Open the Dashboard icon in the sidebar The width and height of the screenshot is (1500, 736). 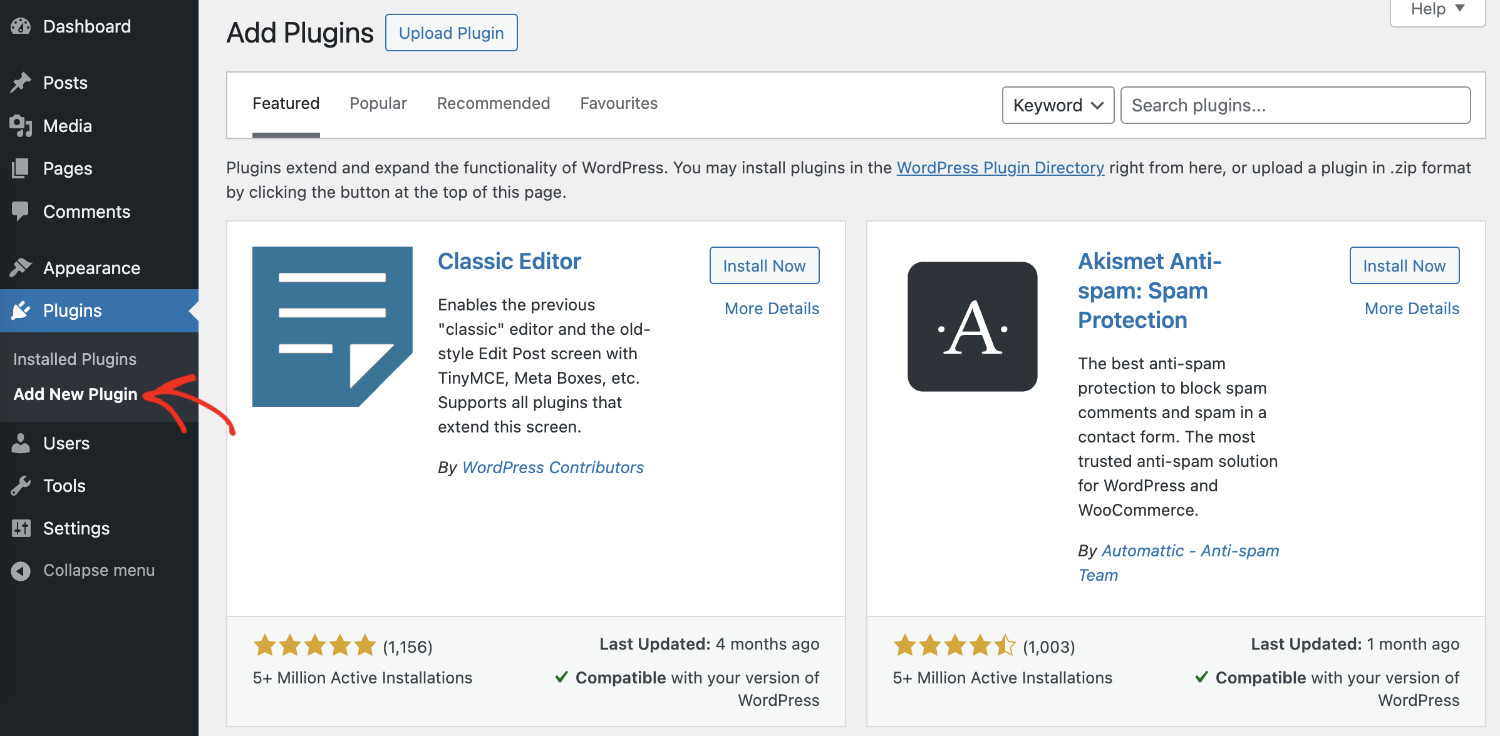click(x=22, y=26)
